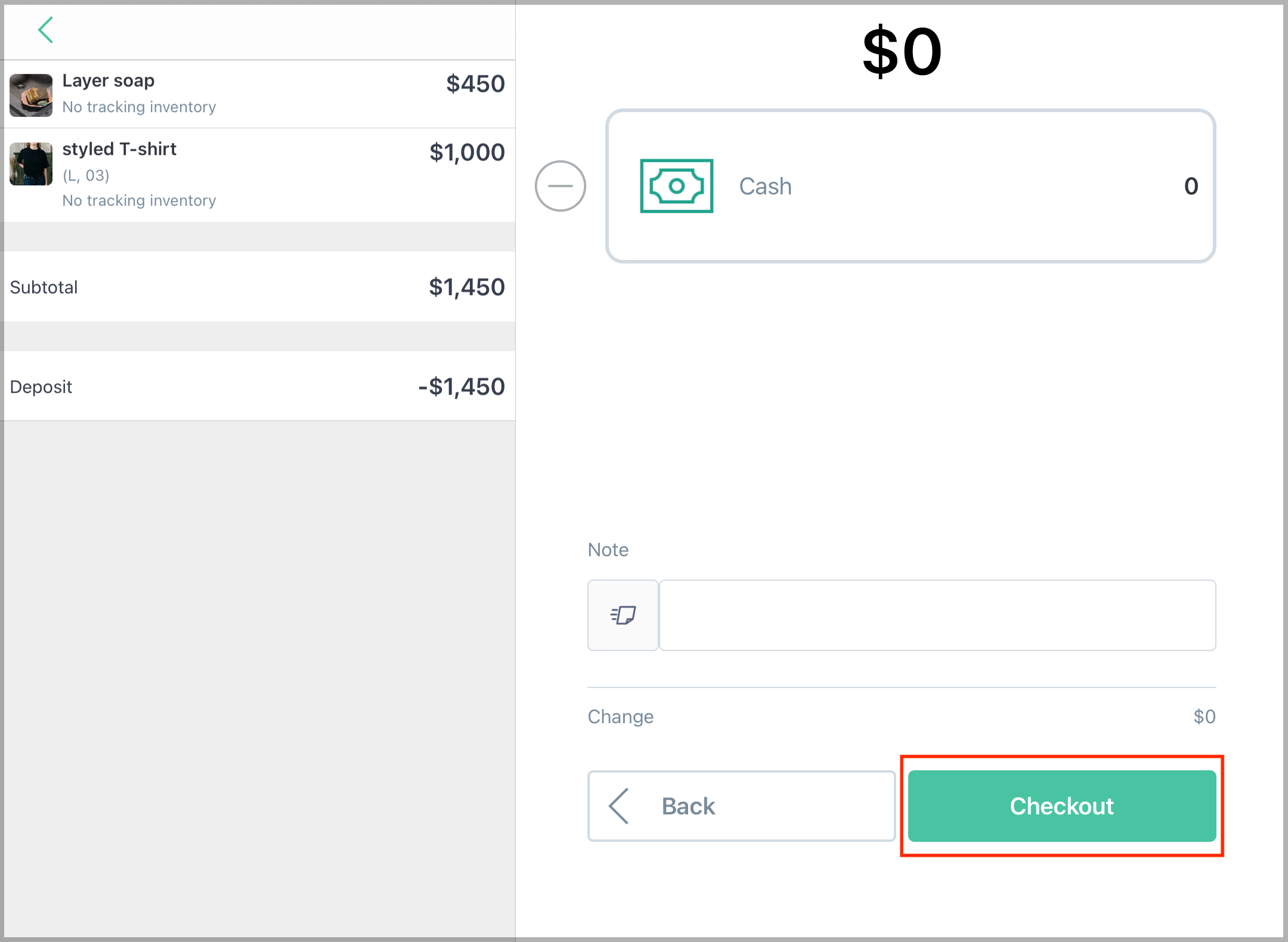Click the $0 total amount heading
The width and height of the screenshot is (1288, 942).
coord(902,52)
